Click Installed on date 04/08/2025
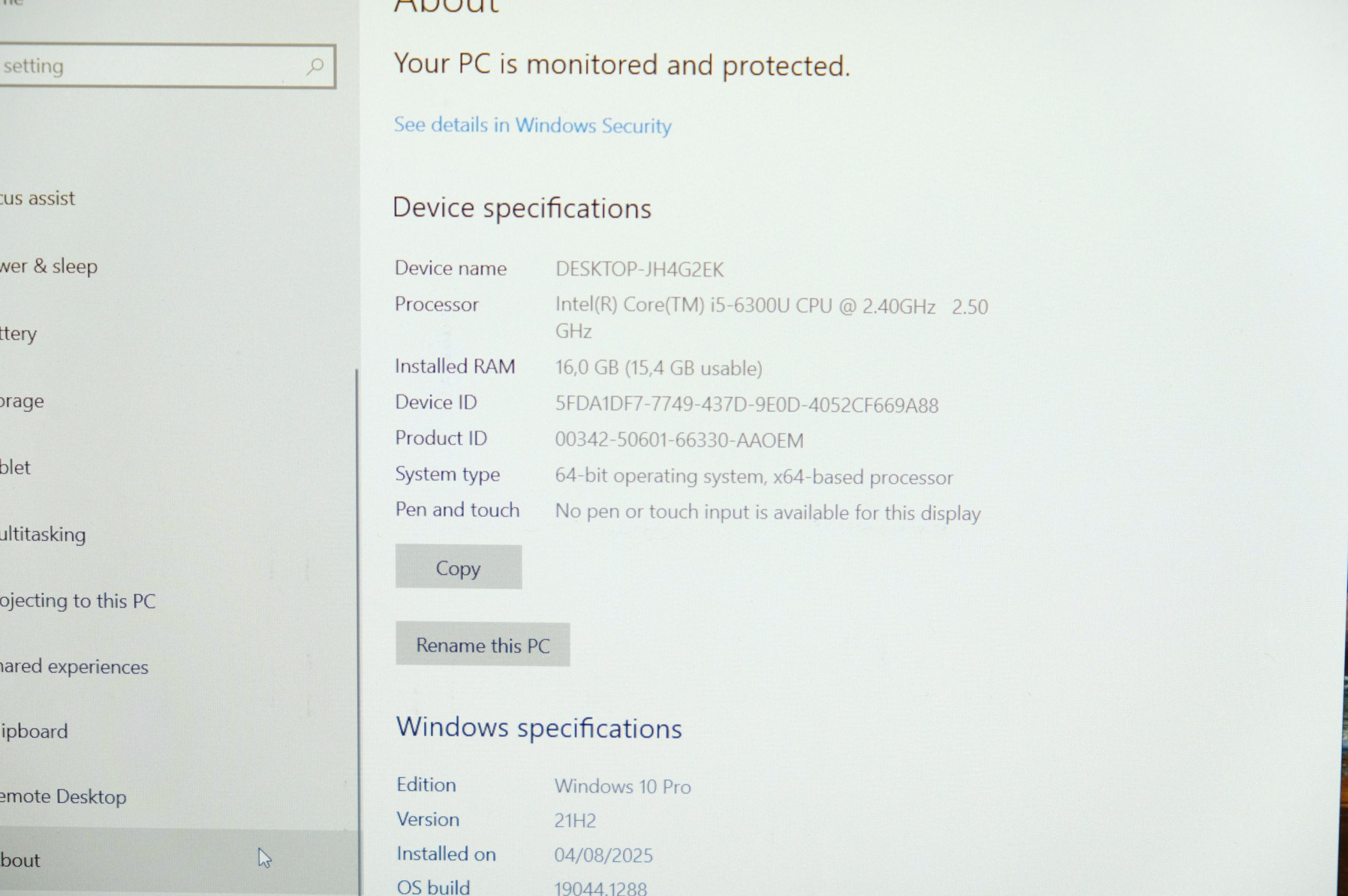The image size is (1348, 896). (x=603, y=855)
